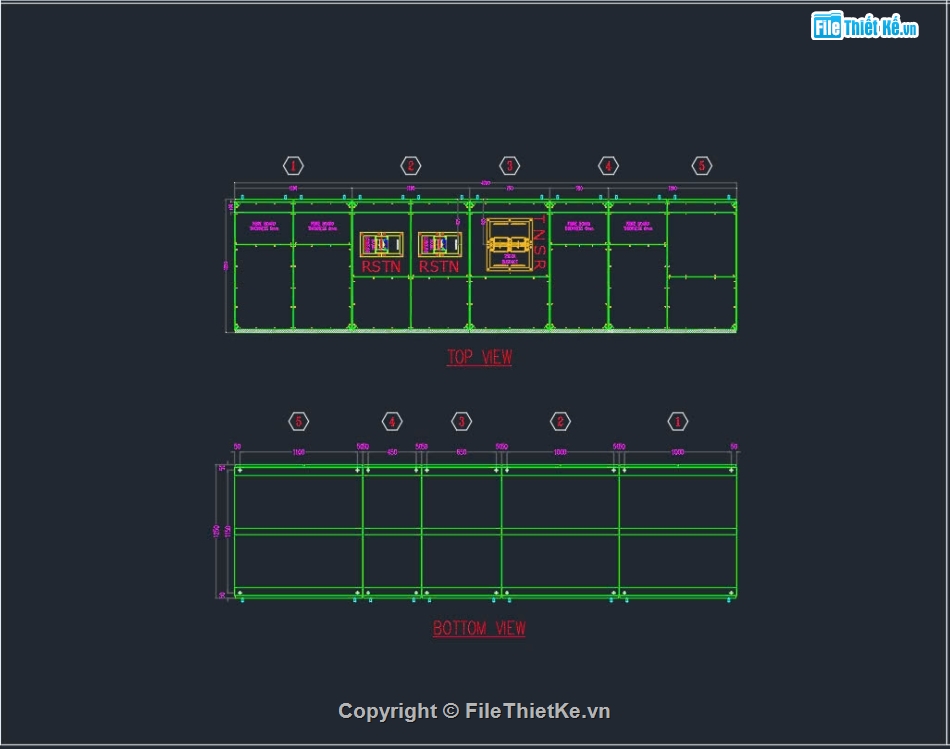Viewport: 950px width, 749px height.
Task: Select hexagon marker 1 above the bottom view
Action: [x=677, y=421]
